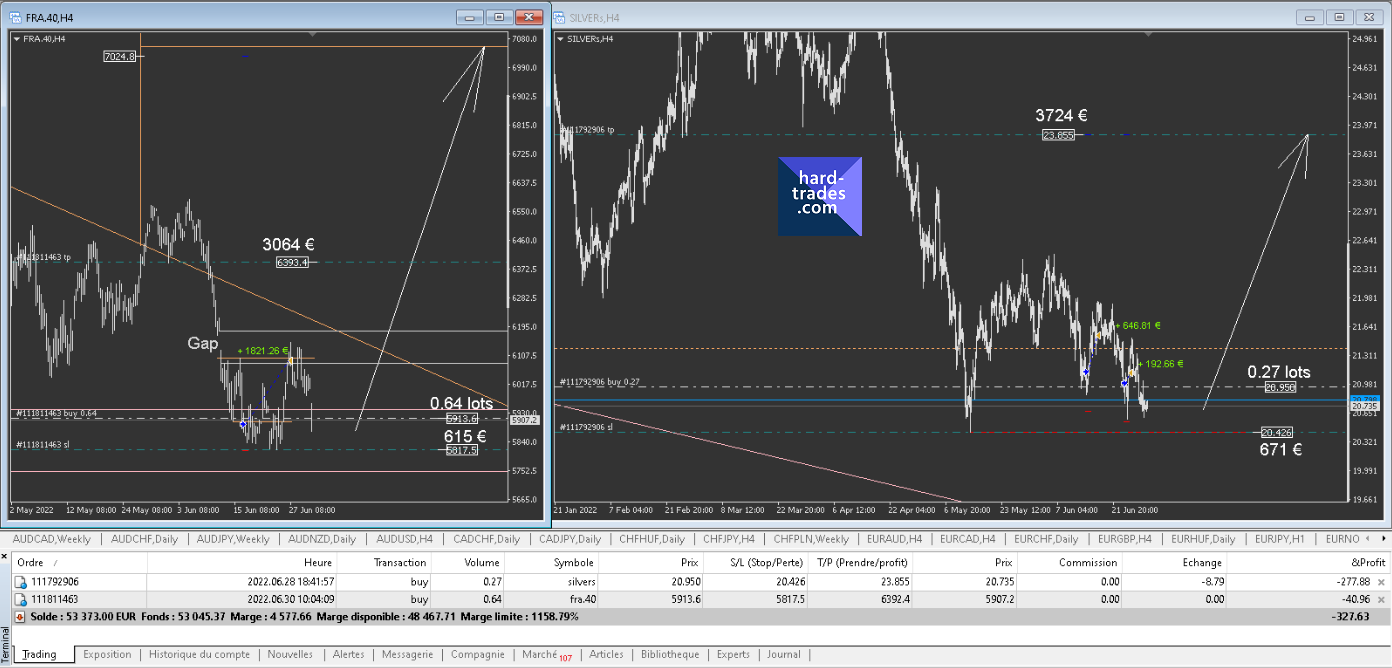Click the order icon of ticket 111811463

pyautogui.click(x=20, y=599)
